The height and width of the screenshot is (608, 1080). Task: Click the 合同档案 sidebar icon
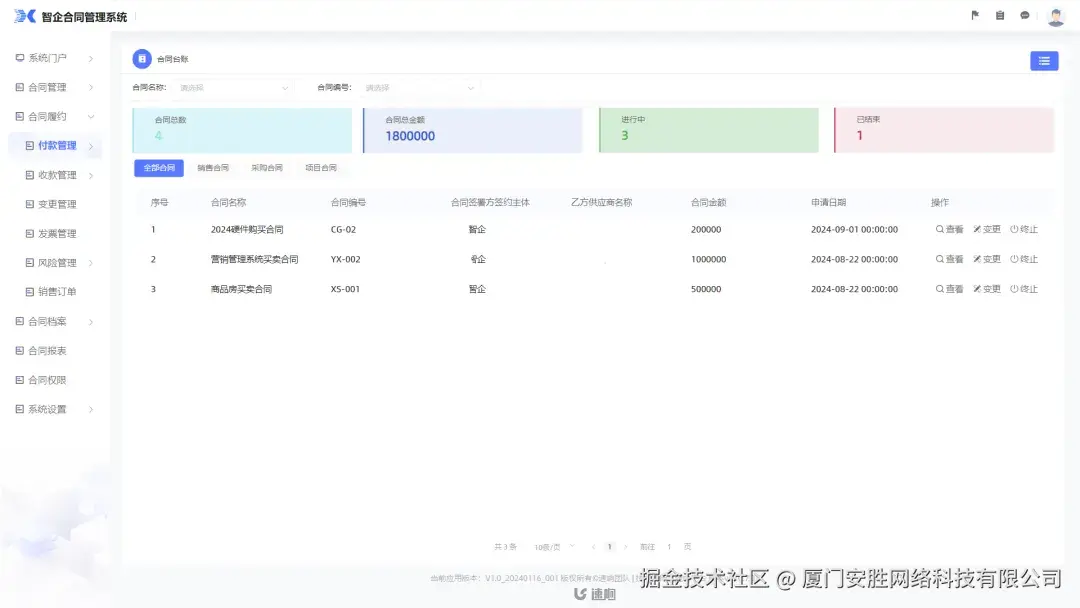(x=20, y=321)
